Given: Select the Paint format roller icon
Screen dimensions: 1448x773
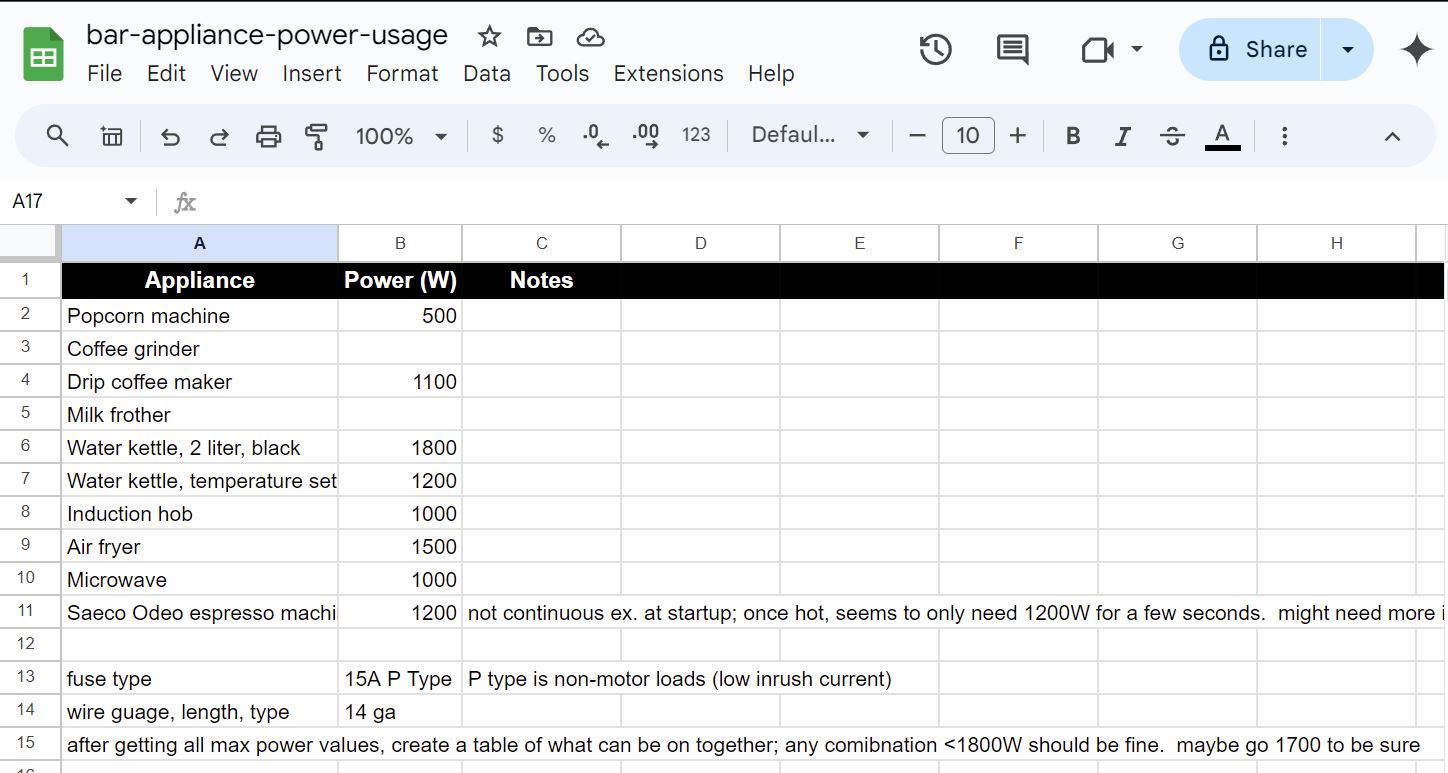Looking at the screenshot, I should [316, 136].
